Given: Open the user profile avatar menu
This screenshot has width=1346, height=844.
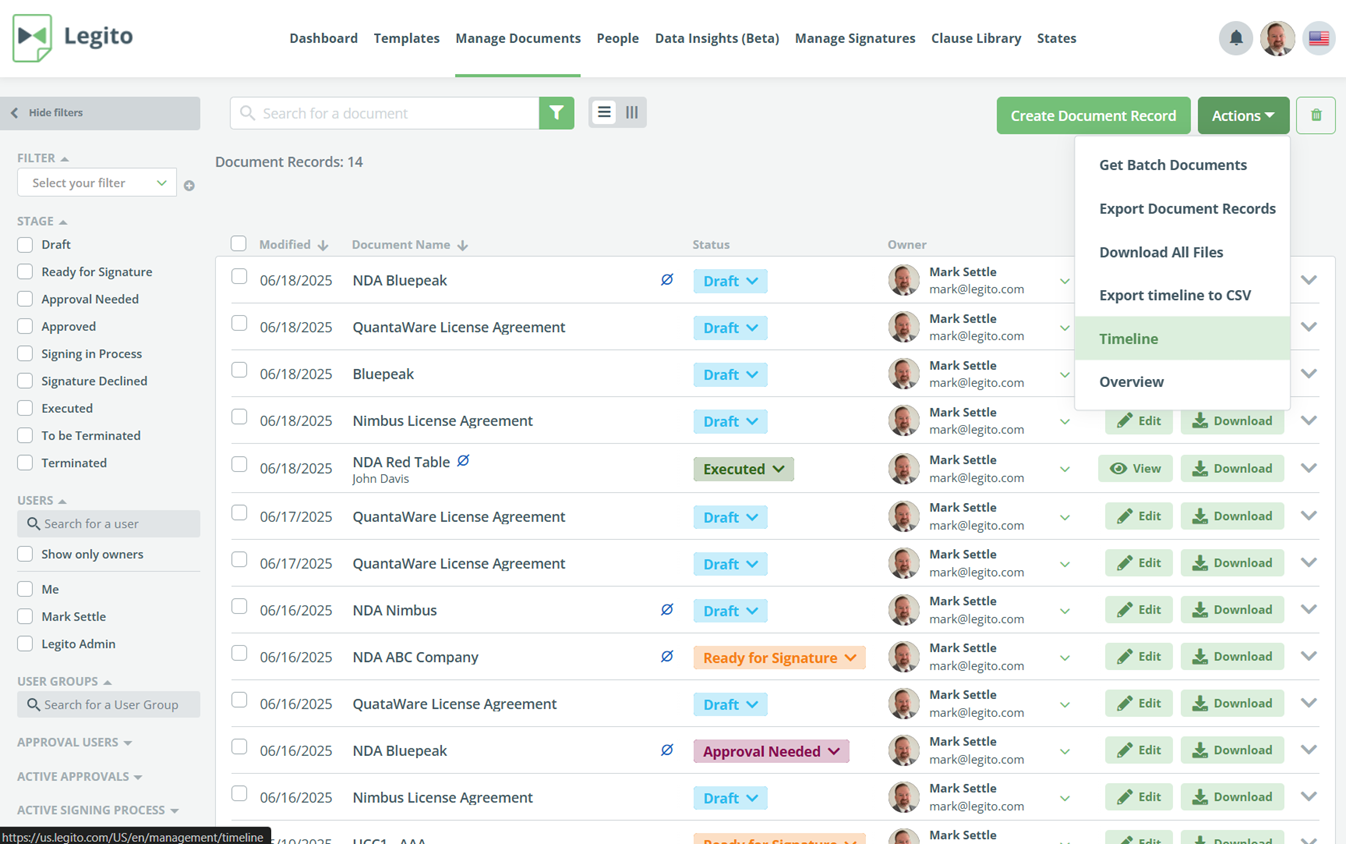Looking at the screenshot, I should pos(1277,38).
